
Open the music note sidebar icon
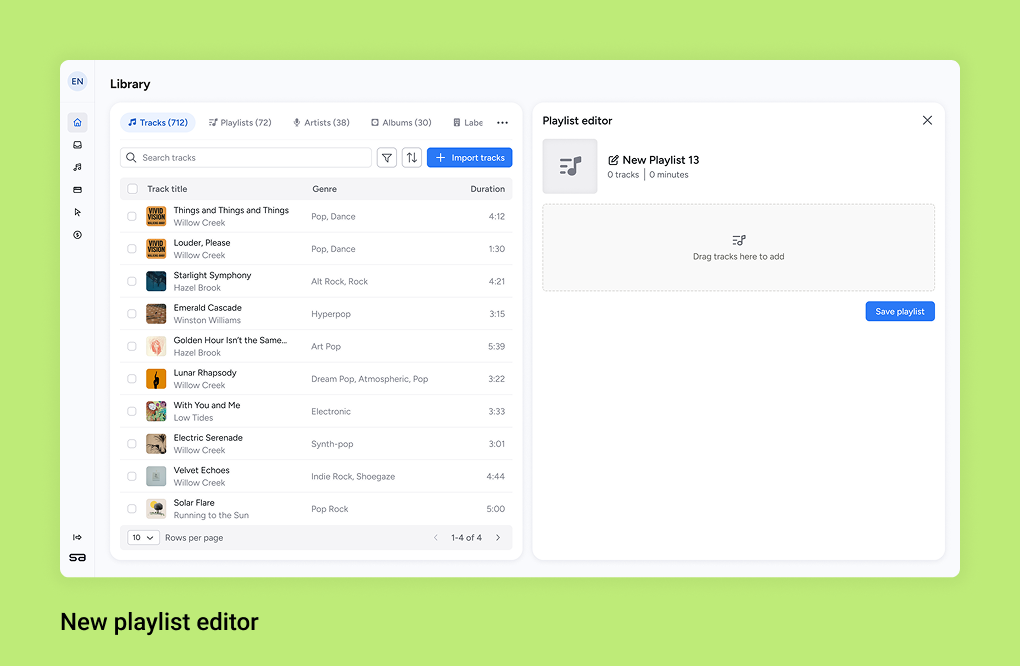tap(77, 167)
